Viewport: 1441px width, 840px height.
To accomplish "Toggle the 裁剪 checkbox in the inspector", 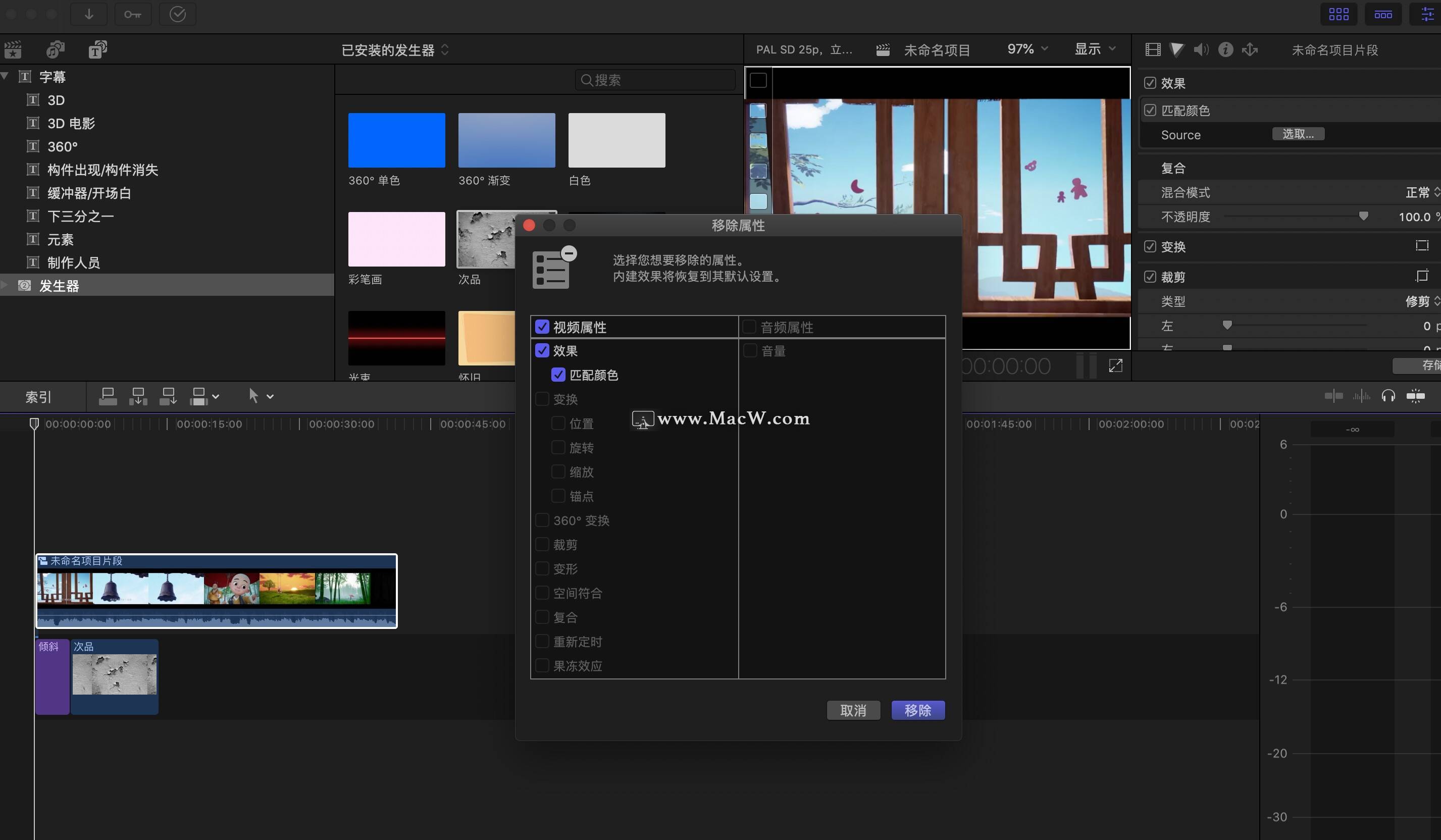I will tap(1150, 277).
